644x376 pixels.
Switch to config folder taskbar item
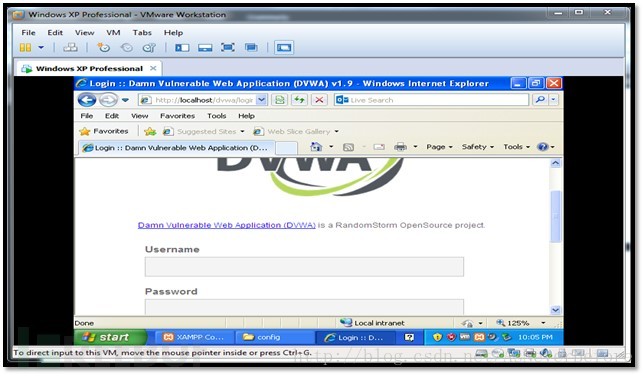(274, 337)
